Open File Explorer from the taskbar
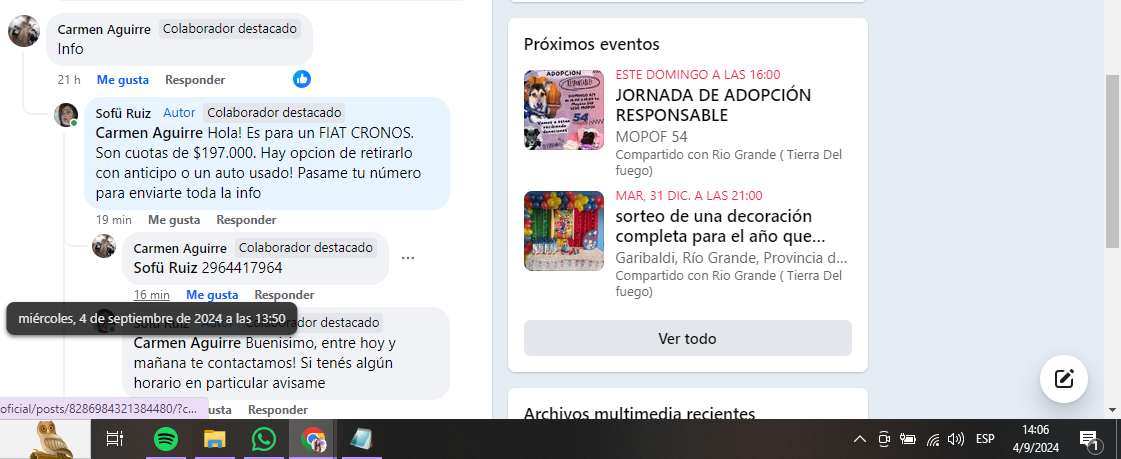Screen dimensions: 1121x459 point(215,439)
